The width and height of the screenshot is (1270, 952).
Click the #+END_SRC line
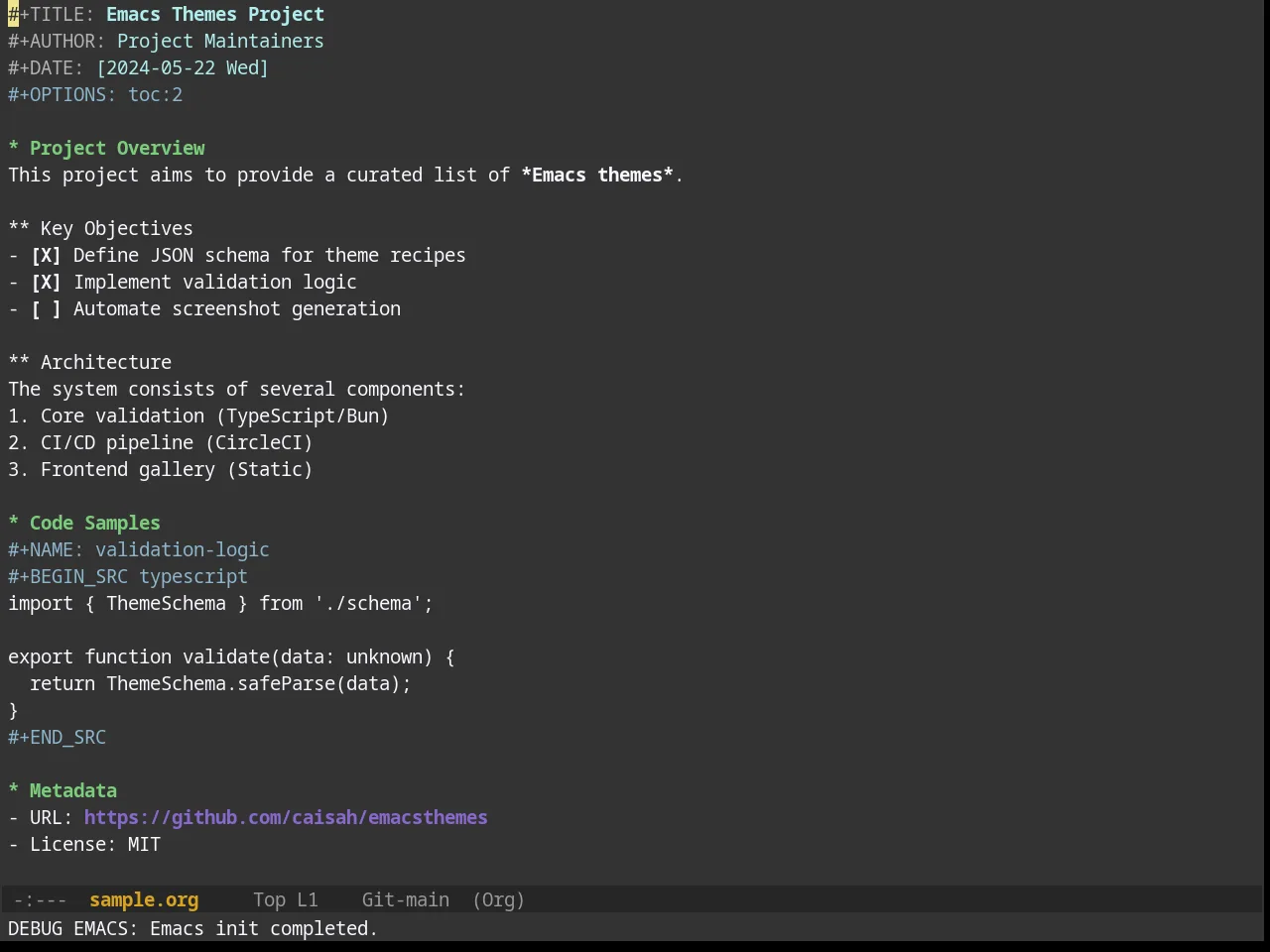pyautogui.click(x=57, y=737)
